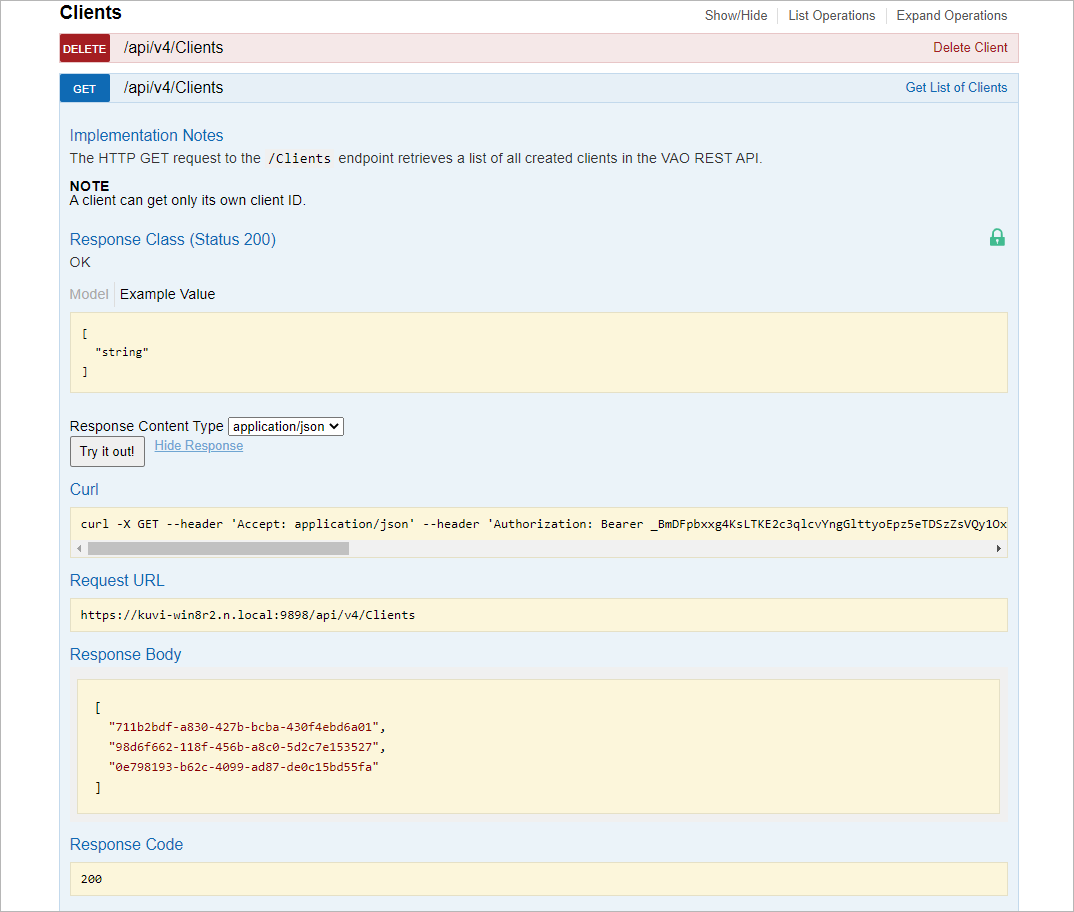Click the red DELETE method badge
The image size is (1074, 912).
click(85, 48)
